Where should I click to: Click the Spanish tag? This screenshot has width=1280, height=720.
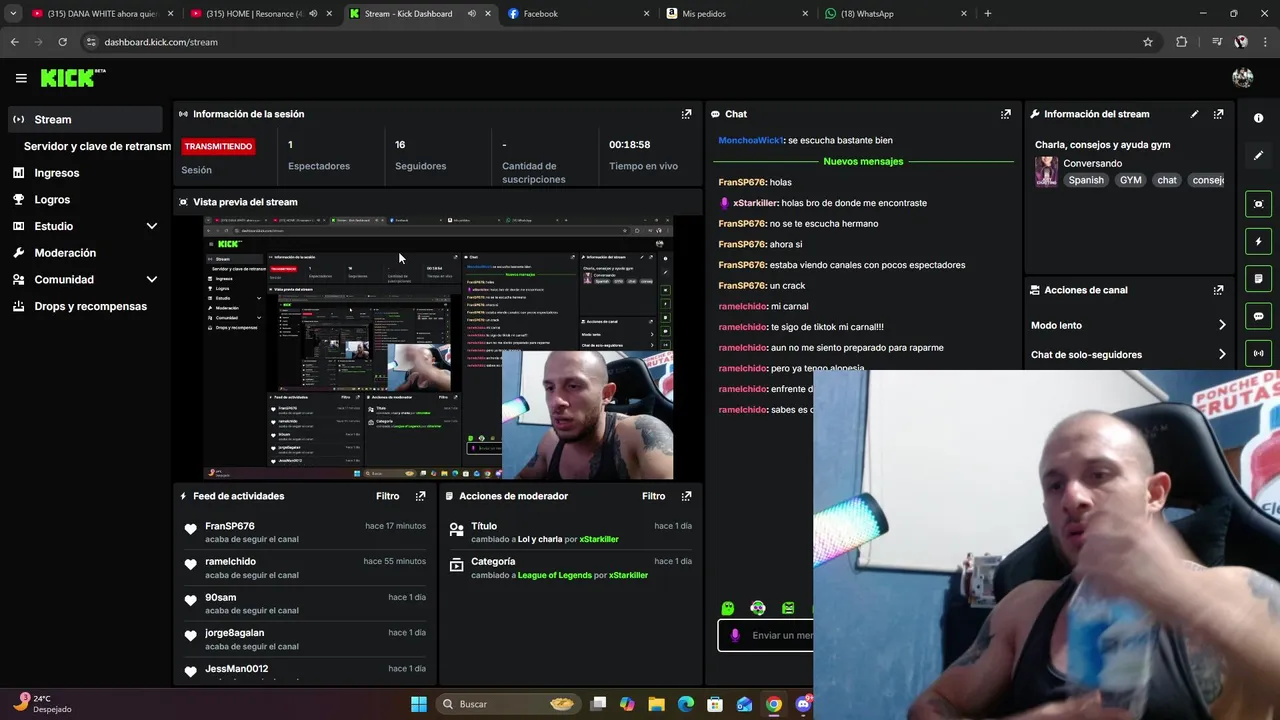1086,180
